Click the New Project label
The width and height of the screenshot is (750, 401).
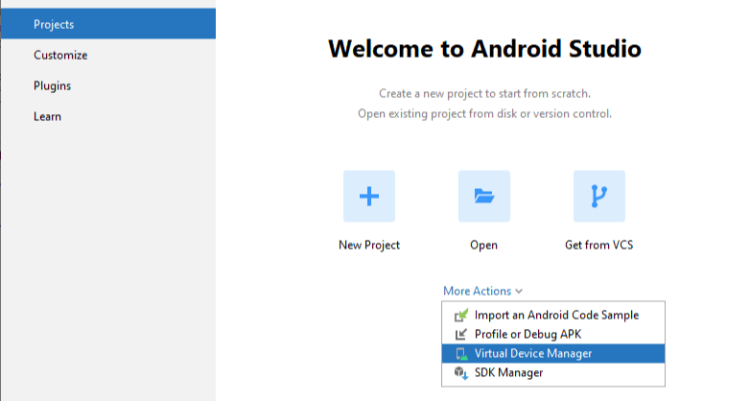tap(369, 245)
